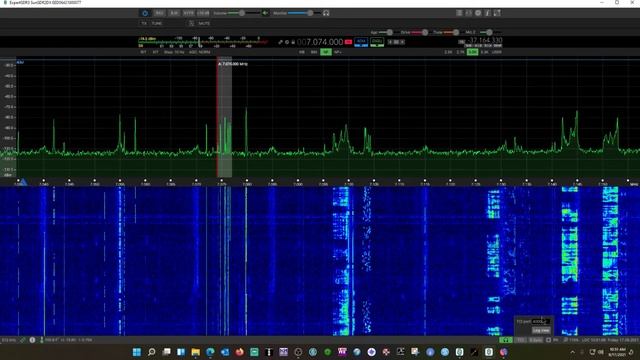The width and height of the screenshot is (640, 360).
Task: Enable XIT offset
Action: [x=156, y=52]
